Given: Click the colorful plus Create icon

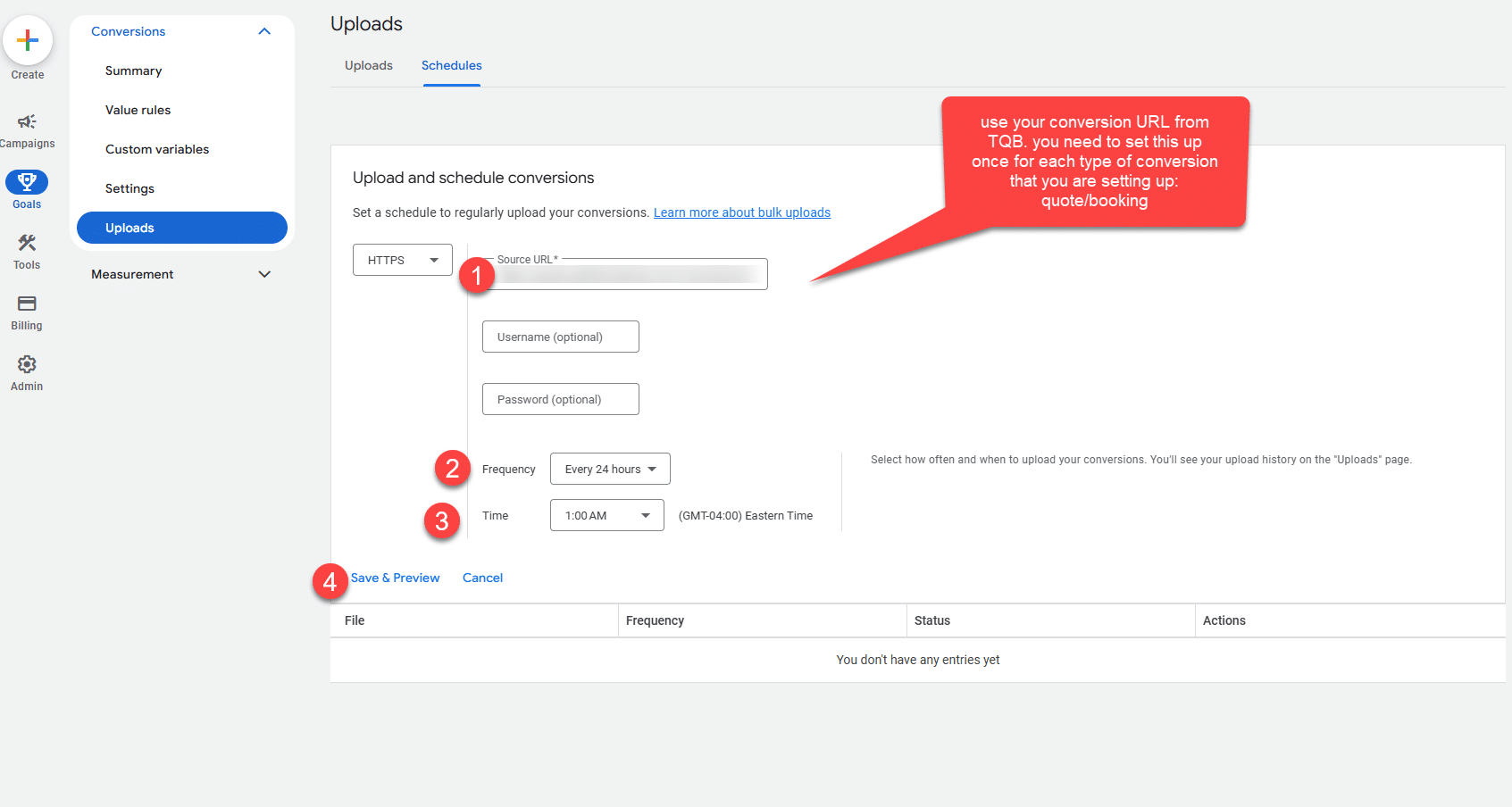Looking at the screenshot, I should (x=28, y=40).
